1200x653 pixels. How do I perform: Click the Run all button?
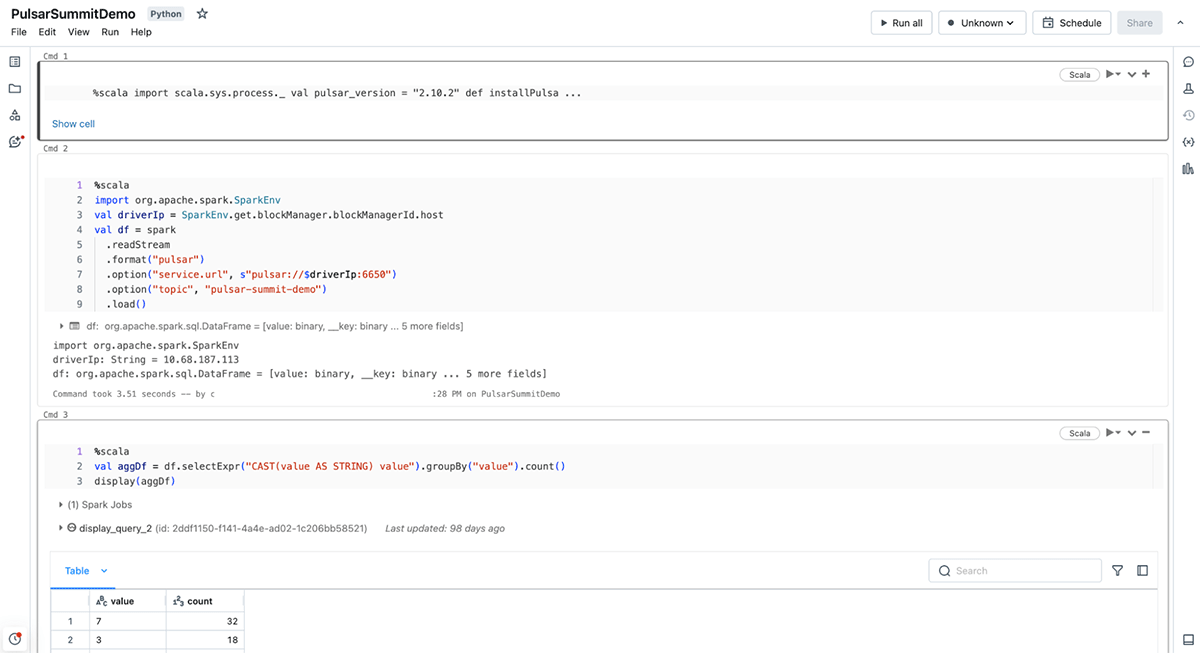901,23
